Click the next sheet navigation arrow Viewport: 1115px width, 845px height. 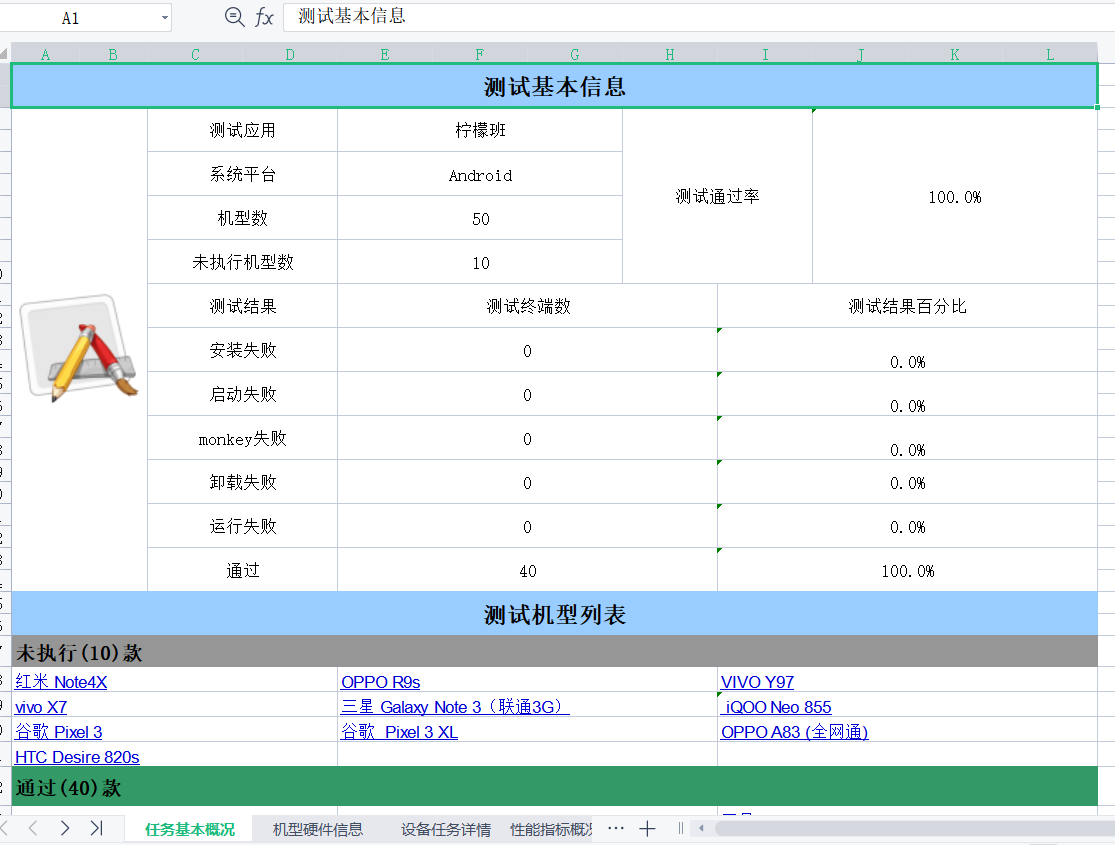tap(64, 828)
